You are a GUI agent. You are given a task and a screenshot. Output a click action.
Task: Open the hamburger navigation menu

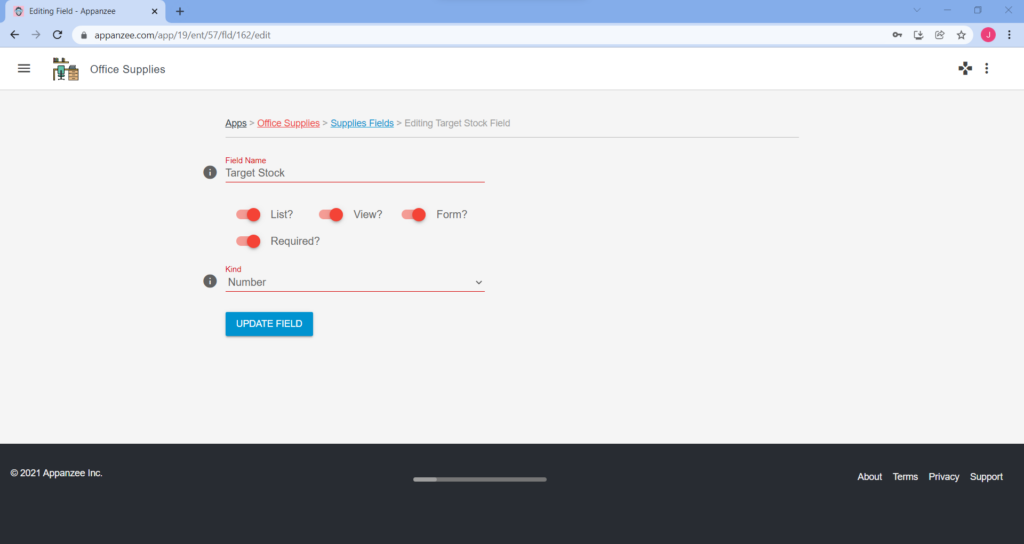[x=24, y=69]
